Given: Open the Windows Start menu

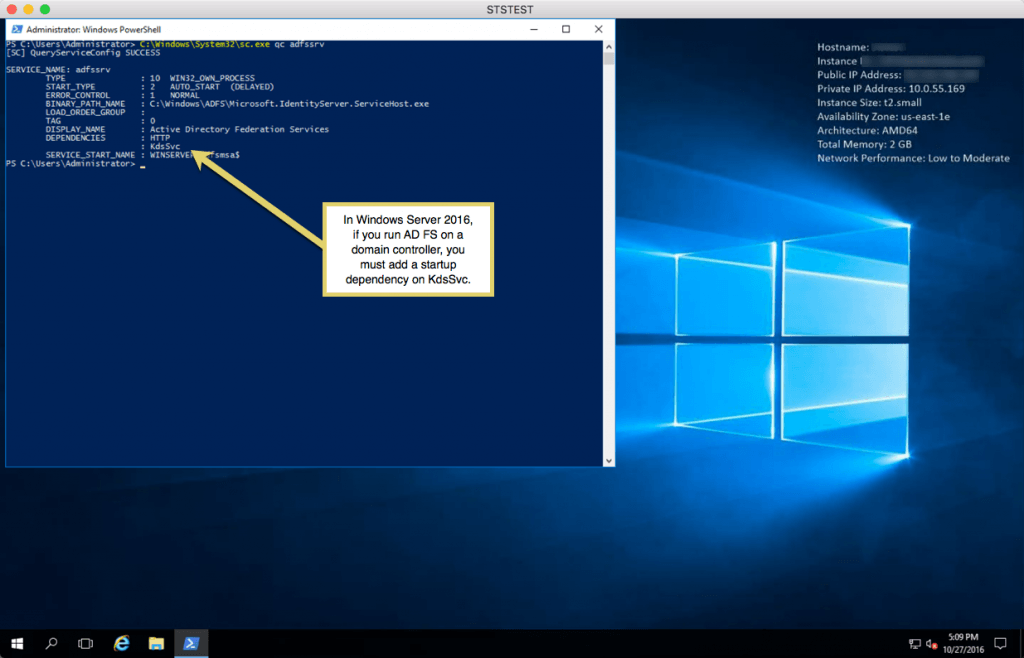Looking at the screenshot, I should (17, 644).
